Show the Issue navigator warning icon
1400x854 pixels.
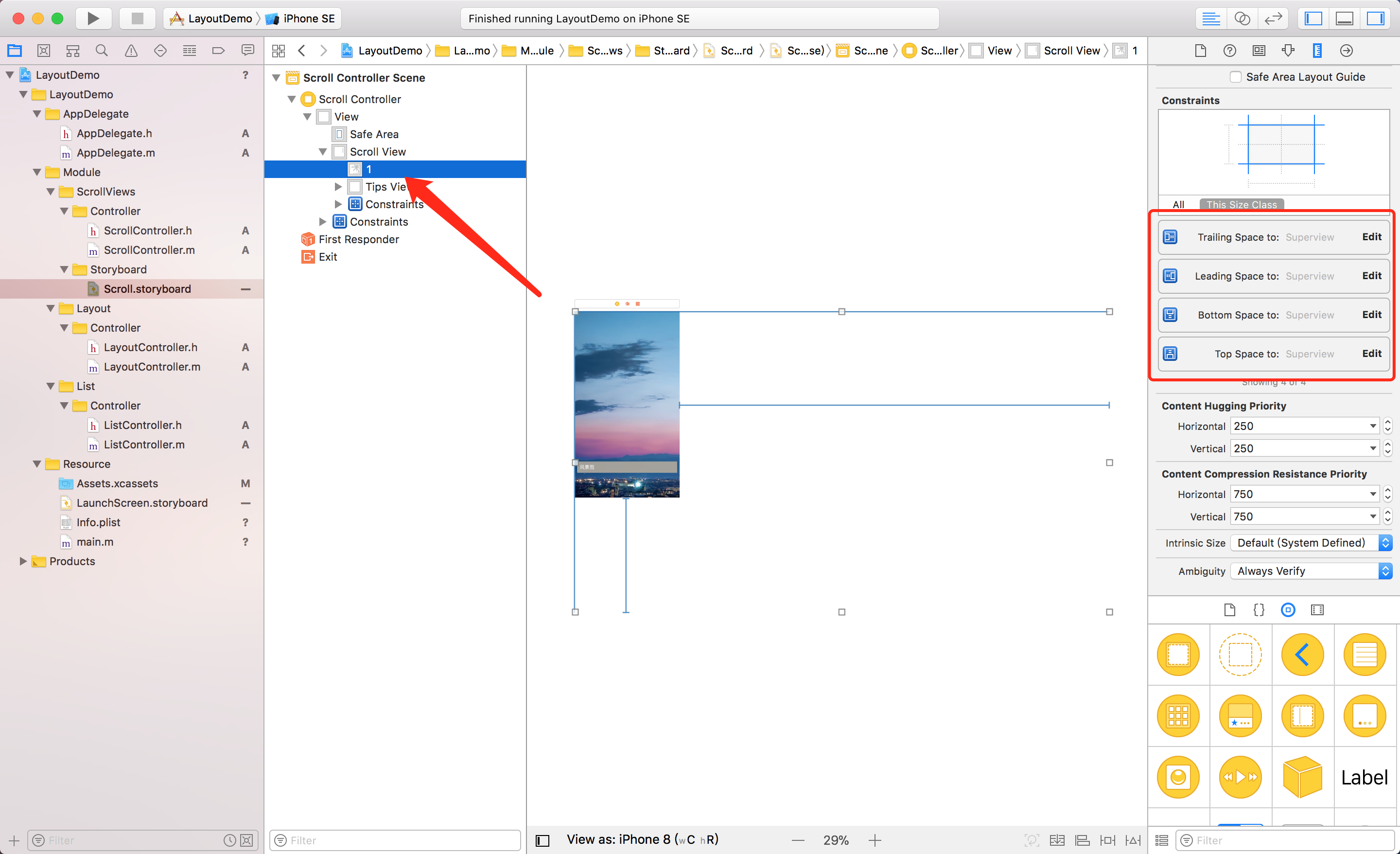(131, 51)
